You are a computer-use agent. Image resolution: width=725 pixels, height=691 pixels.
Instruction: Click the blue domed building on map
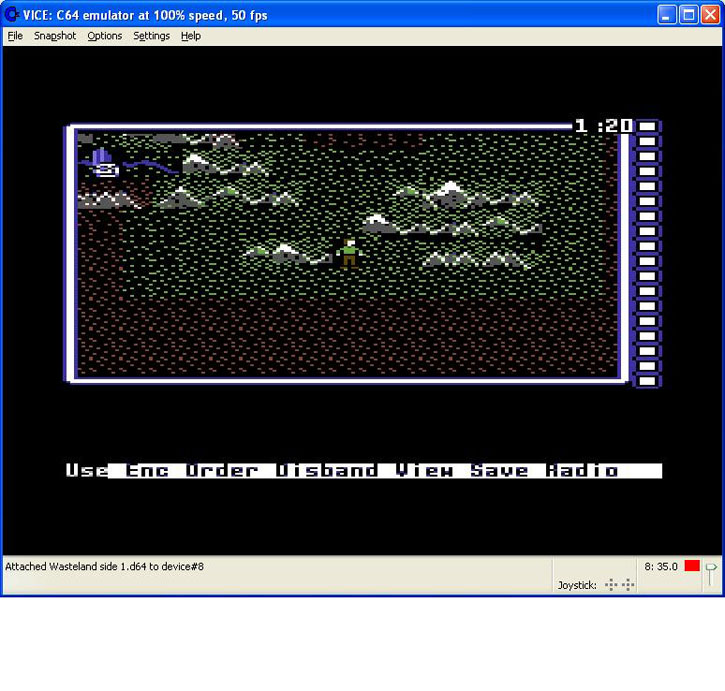click(103, 162)
